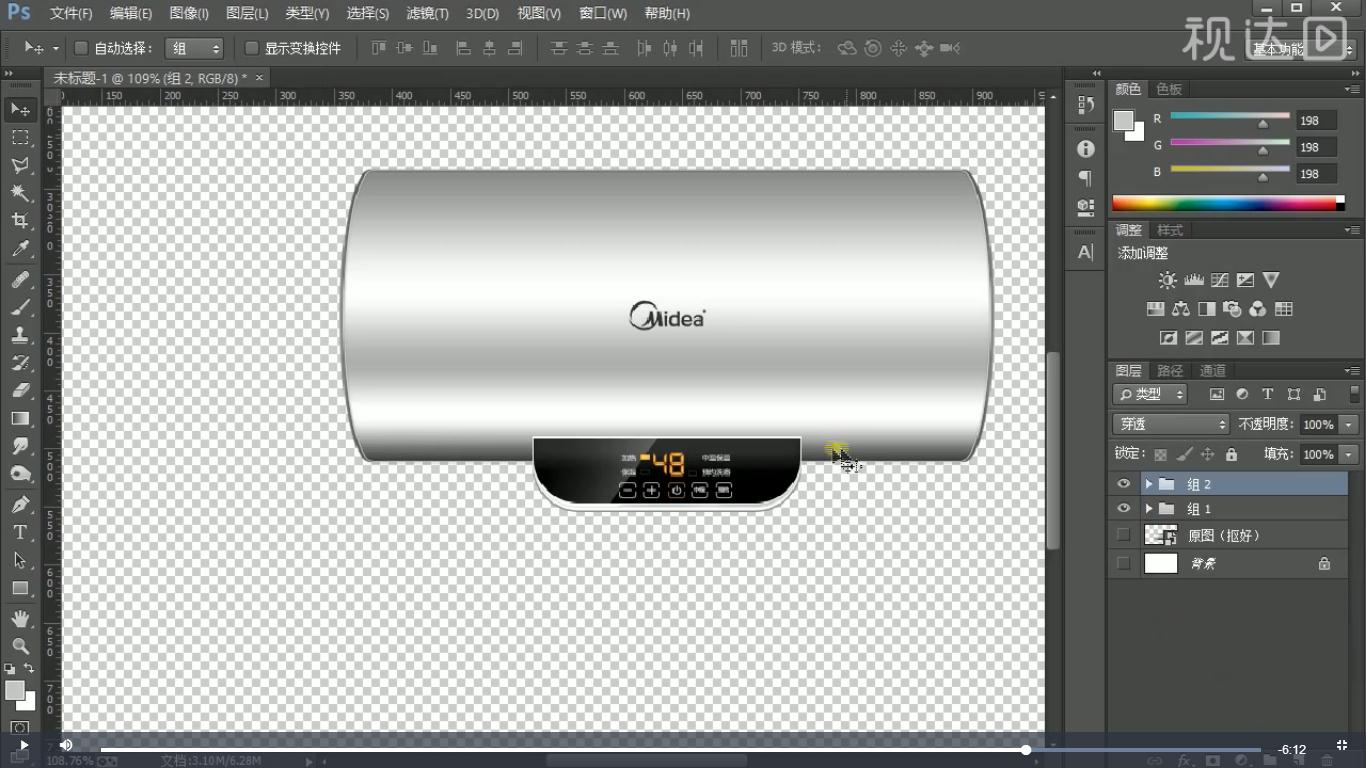This screenshot has width=1366, height=768.
Task: Open the auto-select 组 dropdown
Action: point(194,48)
